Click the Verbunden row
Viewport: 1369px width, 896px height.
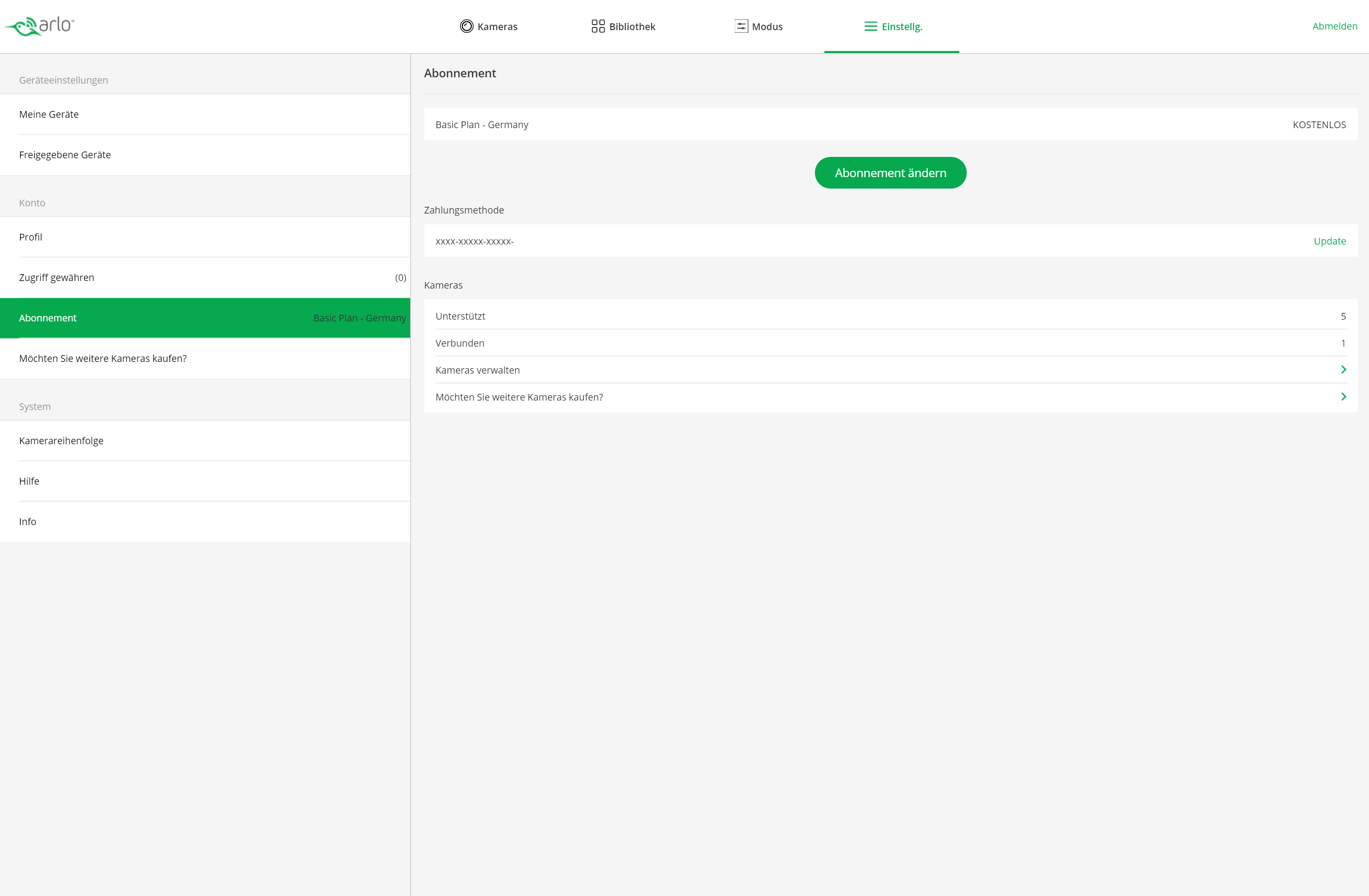(890, 343)
